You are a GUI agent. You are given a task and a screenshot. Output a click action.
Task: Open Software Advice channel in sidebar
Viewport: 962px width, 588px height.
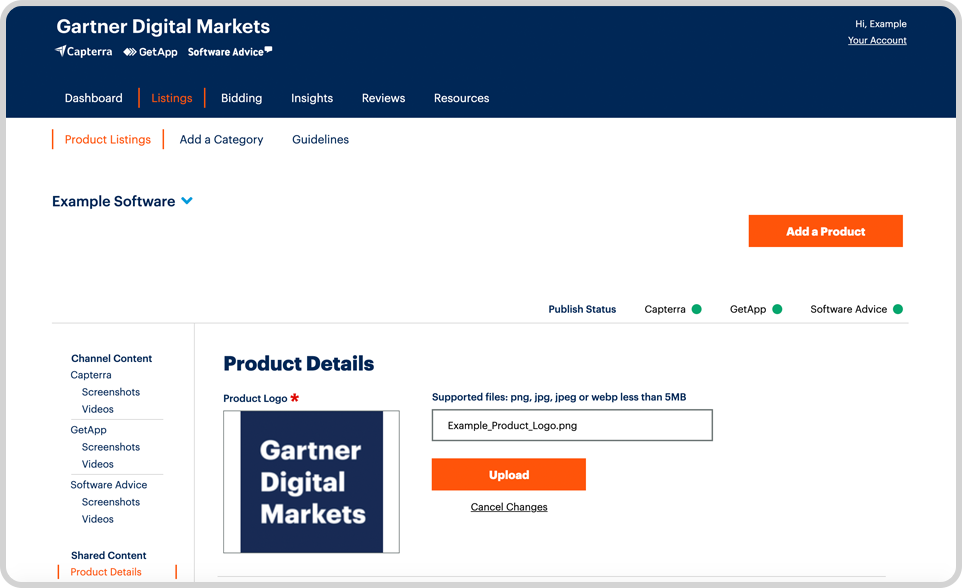[x=109, y=485]
